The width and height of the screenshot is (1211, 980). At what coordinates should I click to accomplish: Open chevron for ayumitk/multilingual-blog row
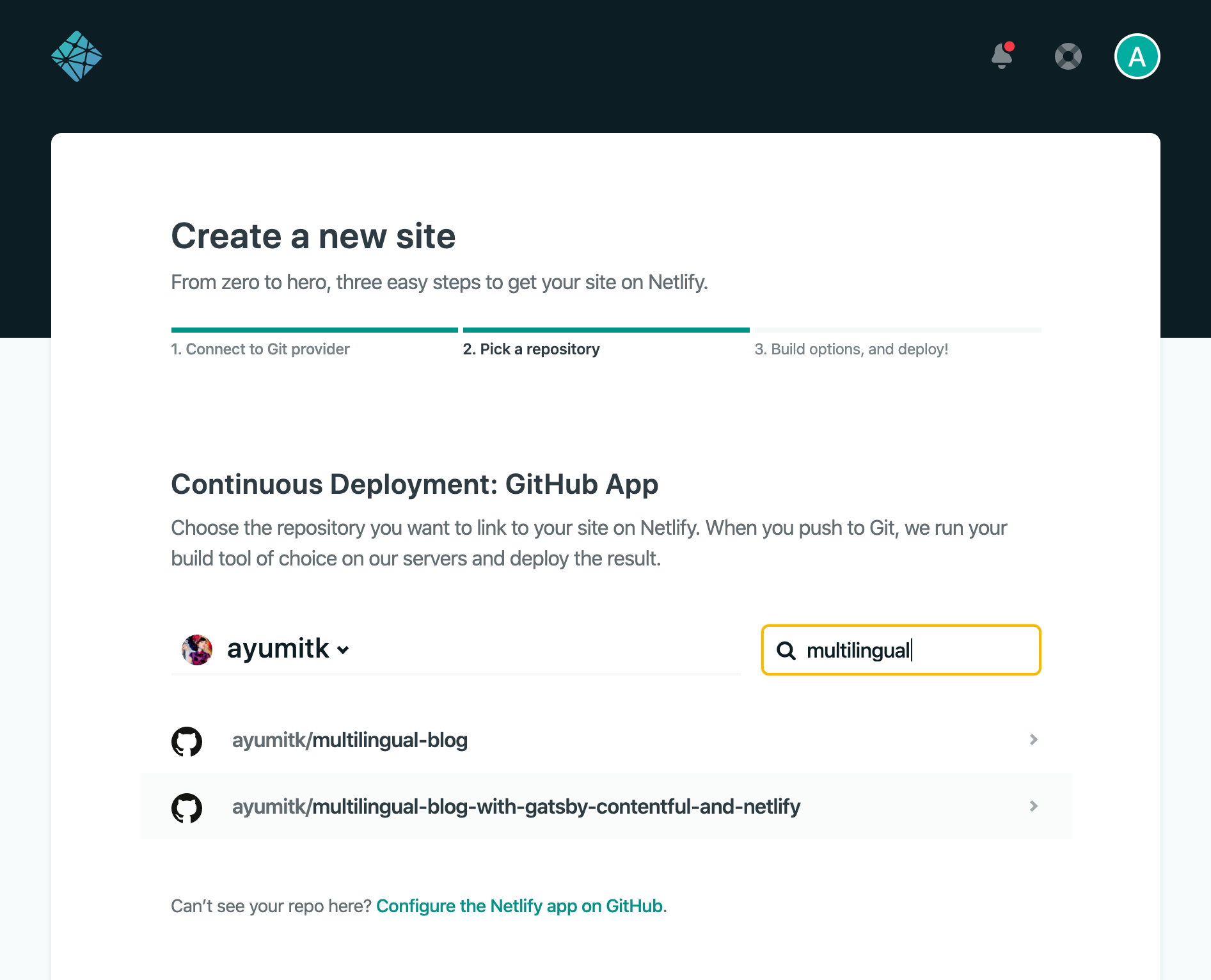[1033, 739]
